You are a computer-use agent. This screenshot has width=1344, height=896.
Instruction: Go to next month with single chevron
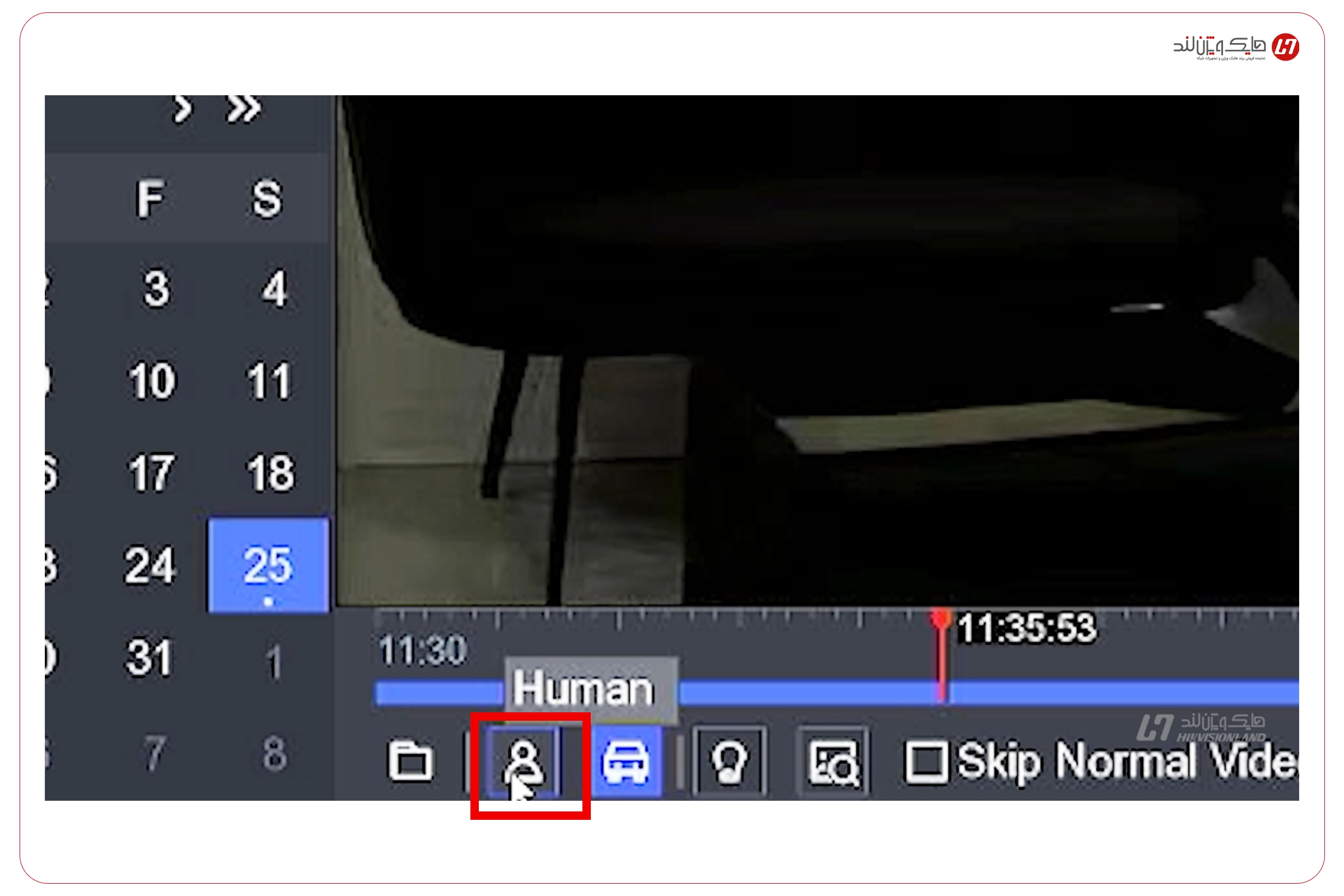click(x=183, y=109)
